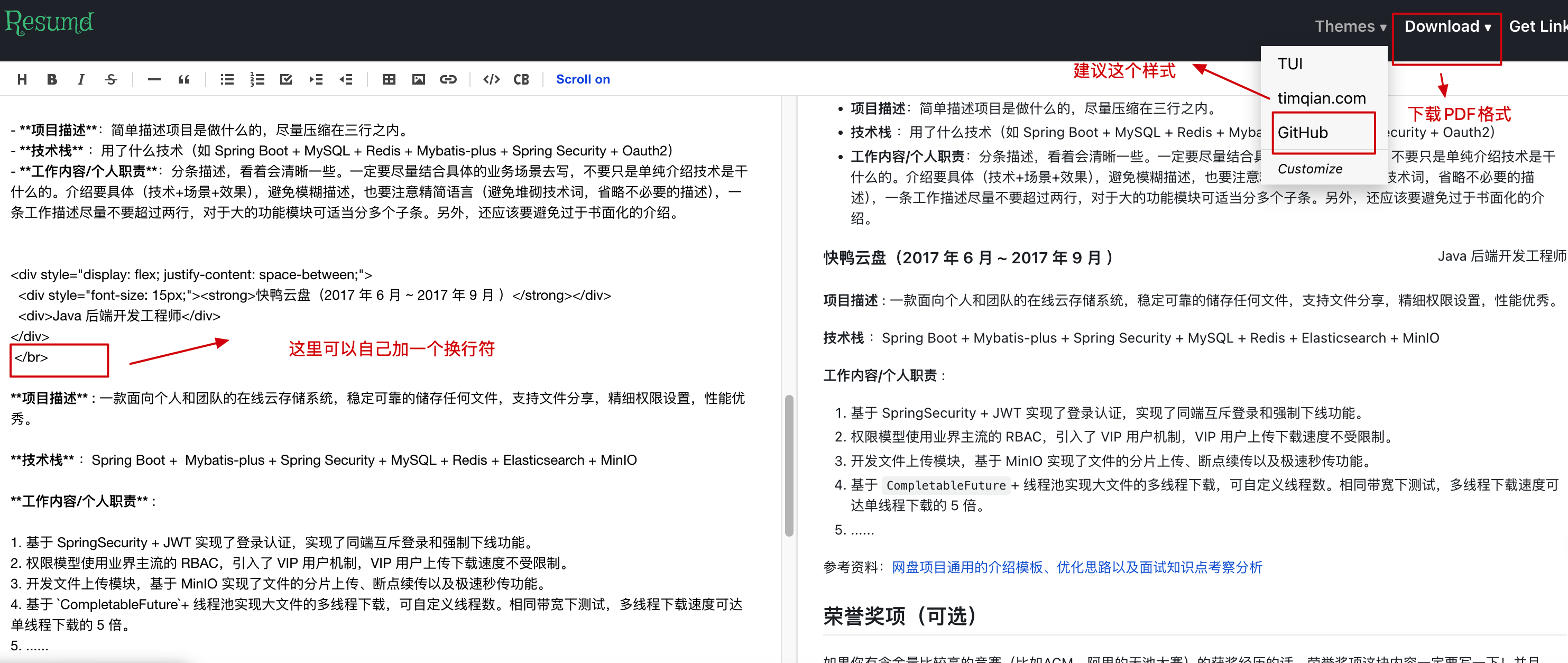The width and height of the screenshot is (1568, 663).
Task: Select the TUI theme option
Action: pyautogui.click(x=1290, y=64)
